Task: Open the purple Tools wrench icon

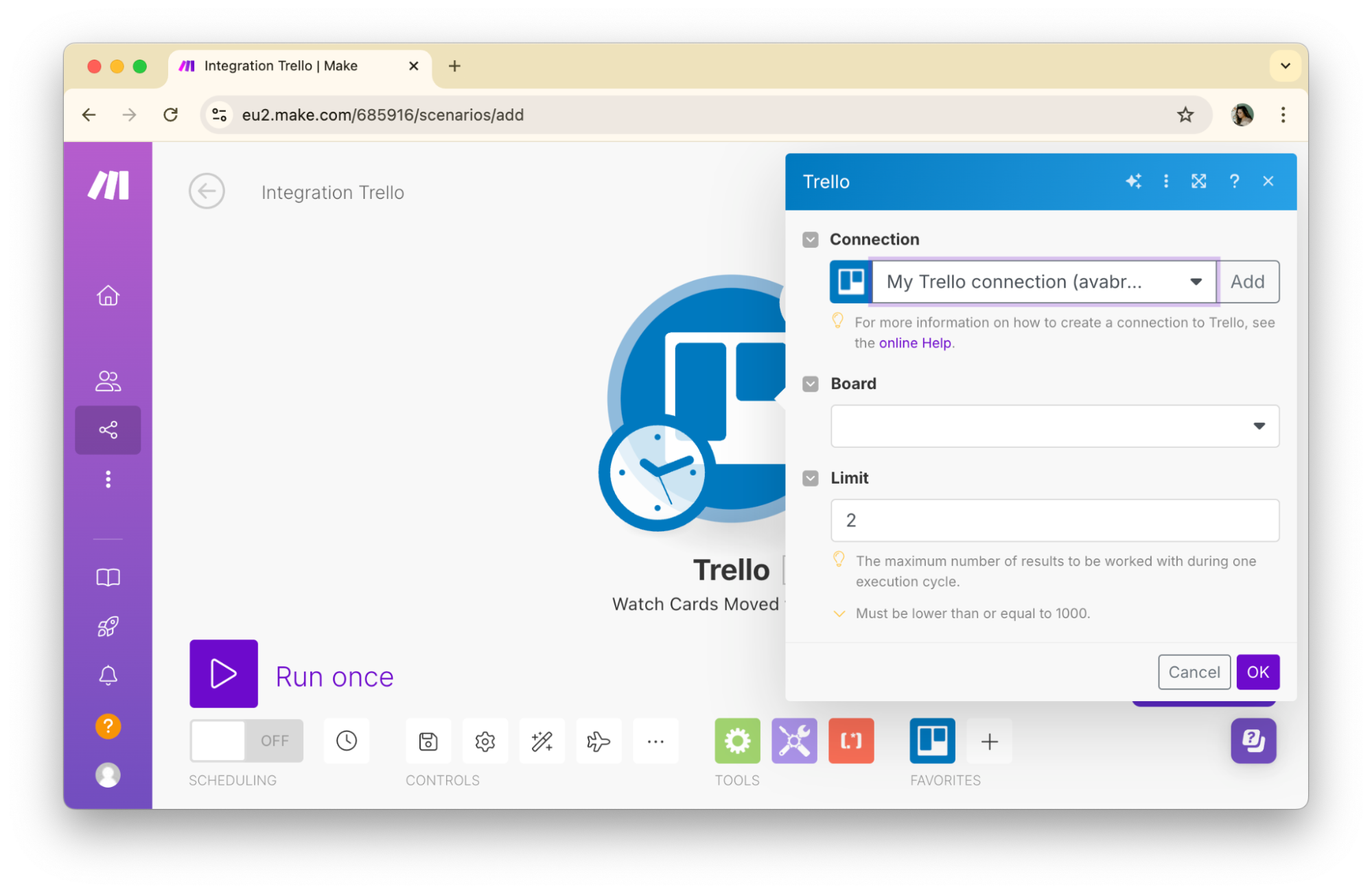Action: tap(794, 740)
